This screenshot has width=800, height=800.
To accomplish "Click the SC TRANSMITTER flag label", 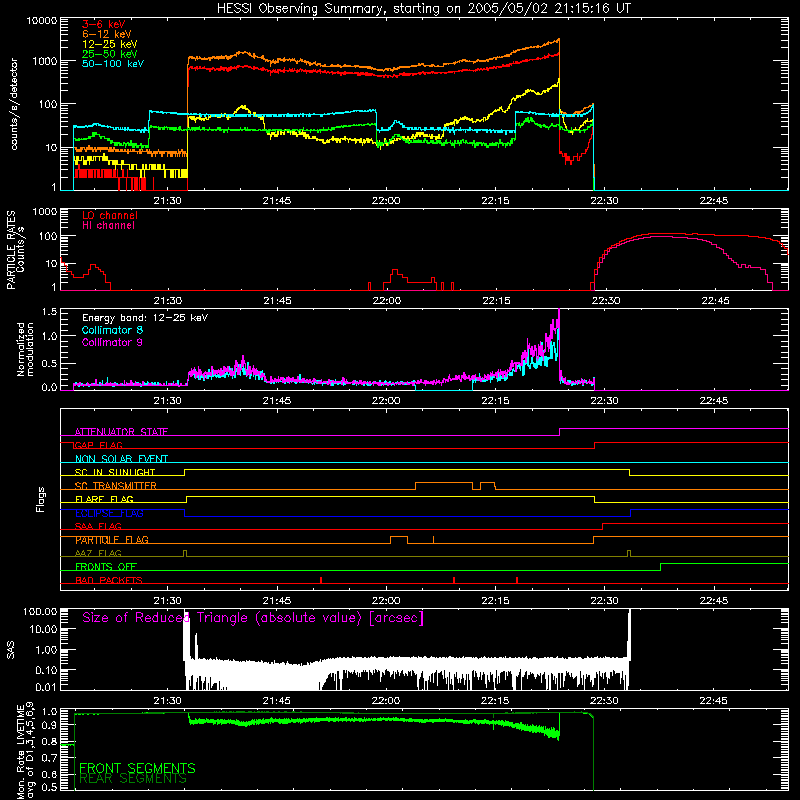I will 116,486.
